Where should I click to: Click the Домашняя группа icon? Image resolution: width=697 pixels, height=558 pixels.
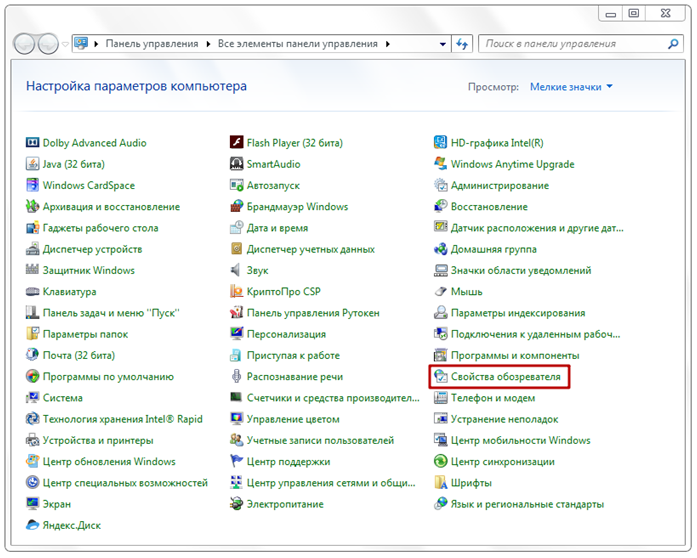click(441, 249)
